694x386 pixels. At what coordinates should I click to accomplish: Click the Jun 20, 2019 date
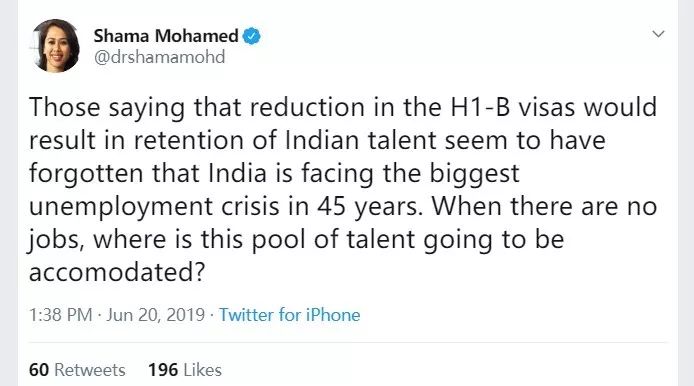click(156, 315)
